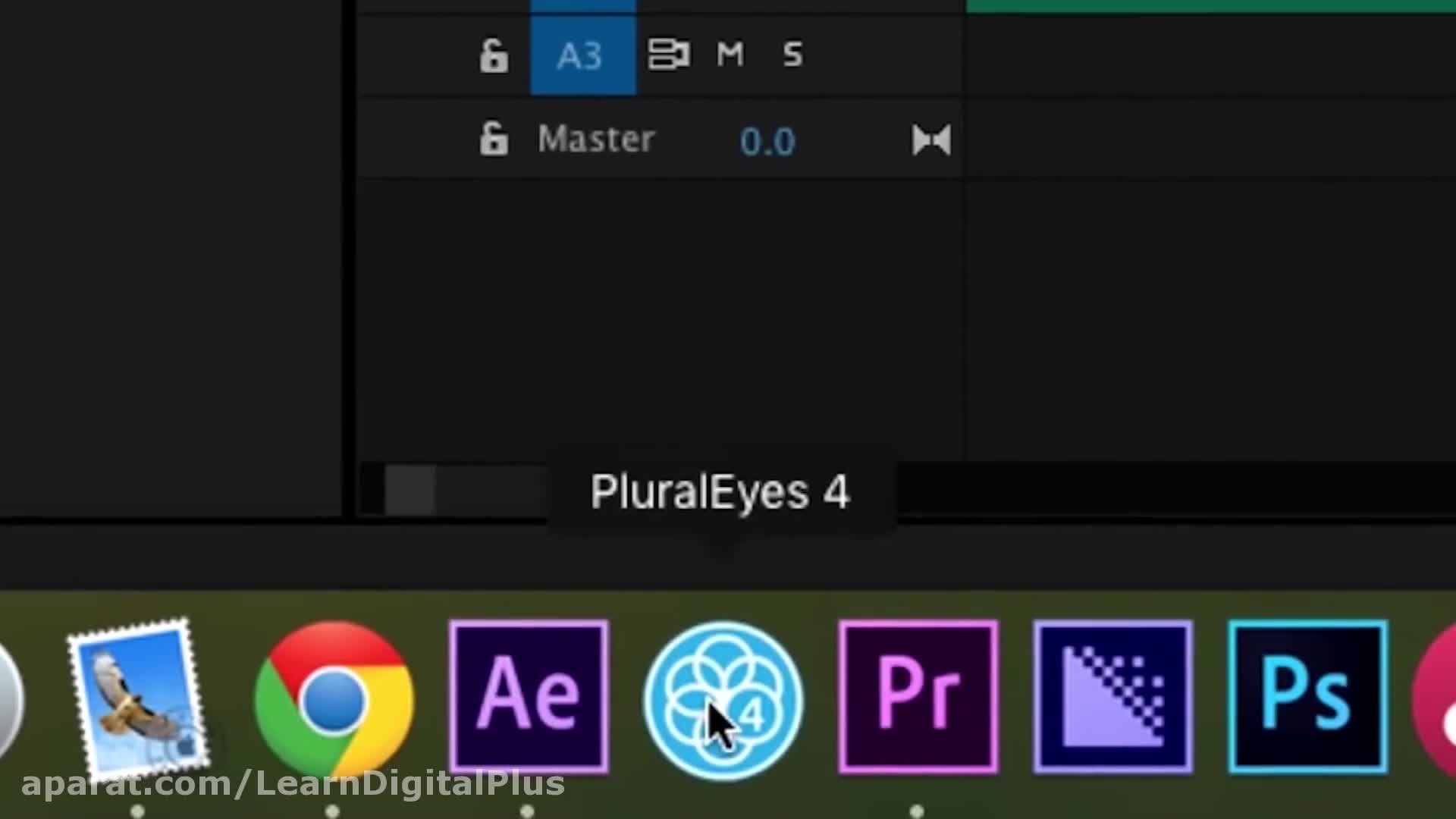1456x819 pixels.
Task: Open Google Chrome from the Dock
Action: (x=334, y=698)
